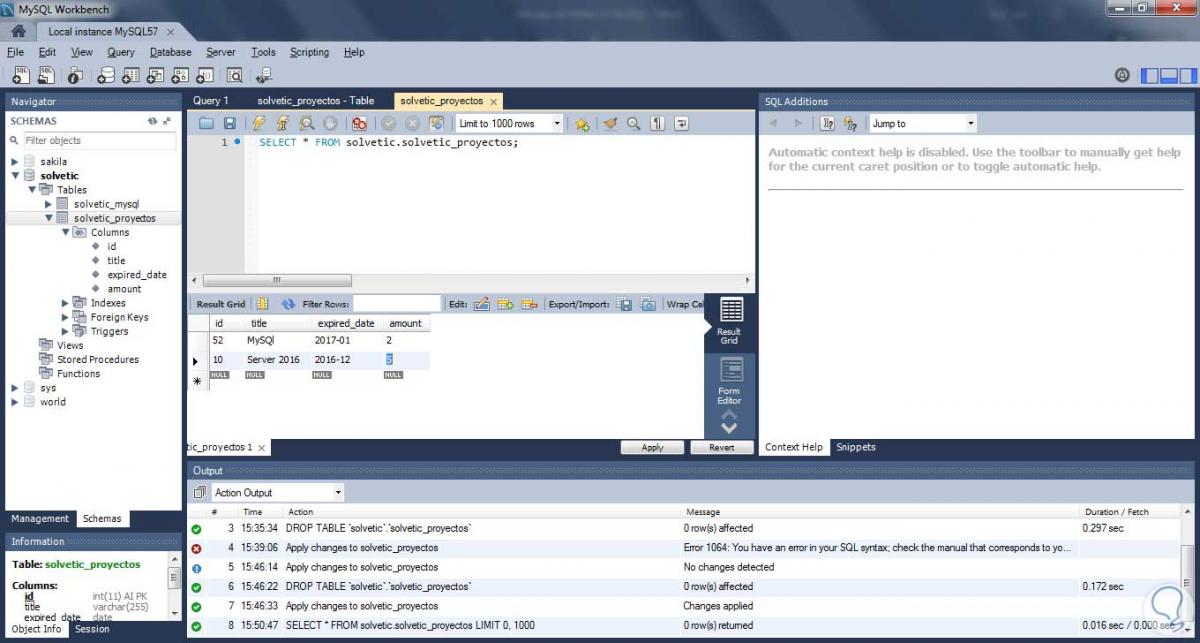Create a new table icon

(x=131, y=75)
